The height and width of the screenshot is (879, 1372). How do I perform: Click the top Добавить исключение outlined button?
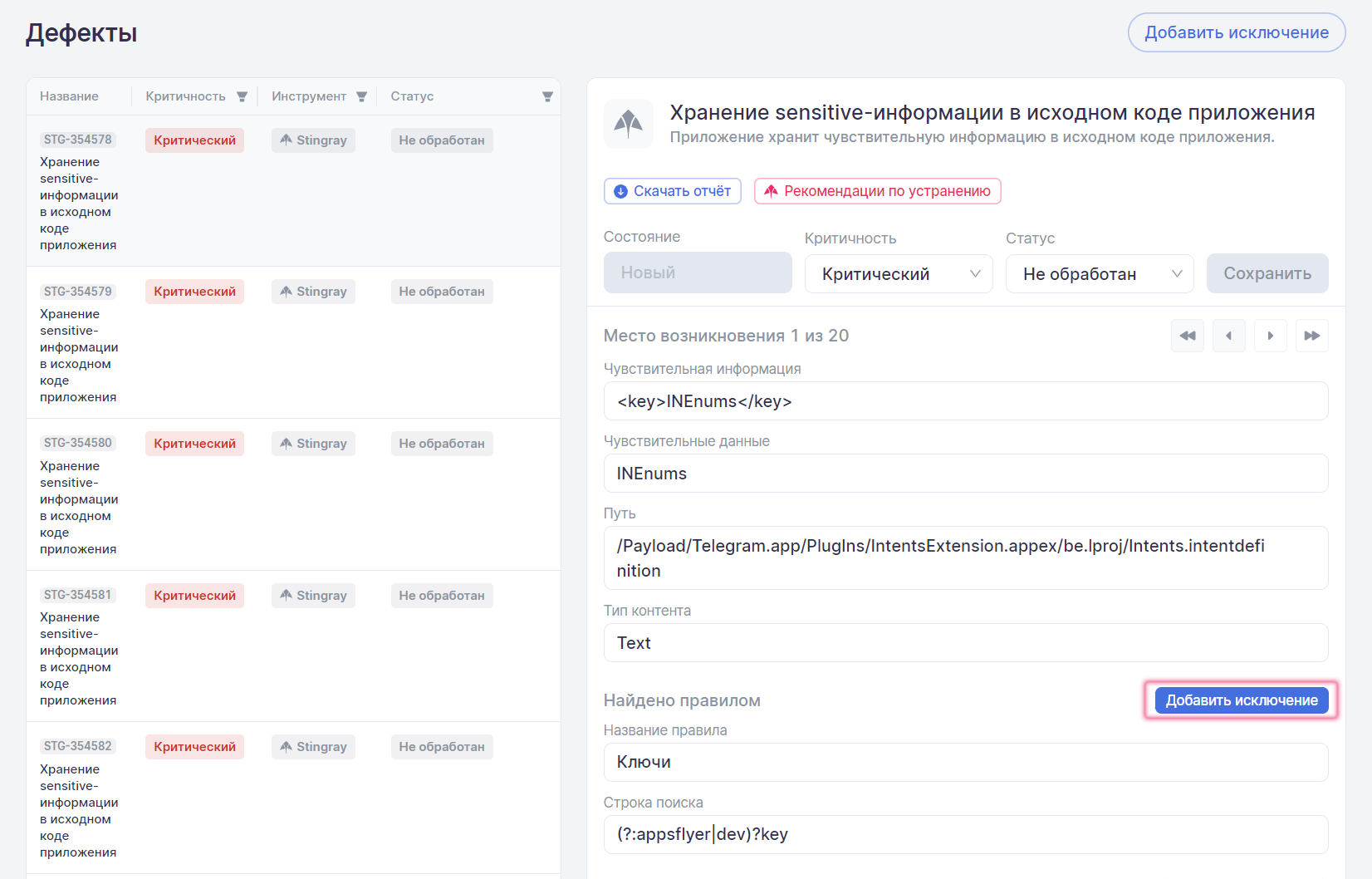(1236, 32)
